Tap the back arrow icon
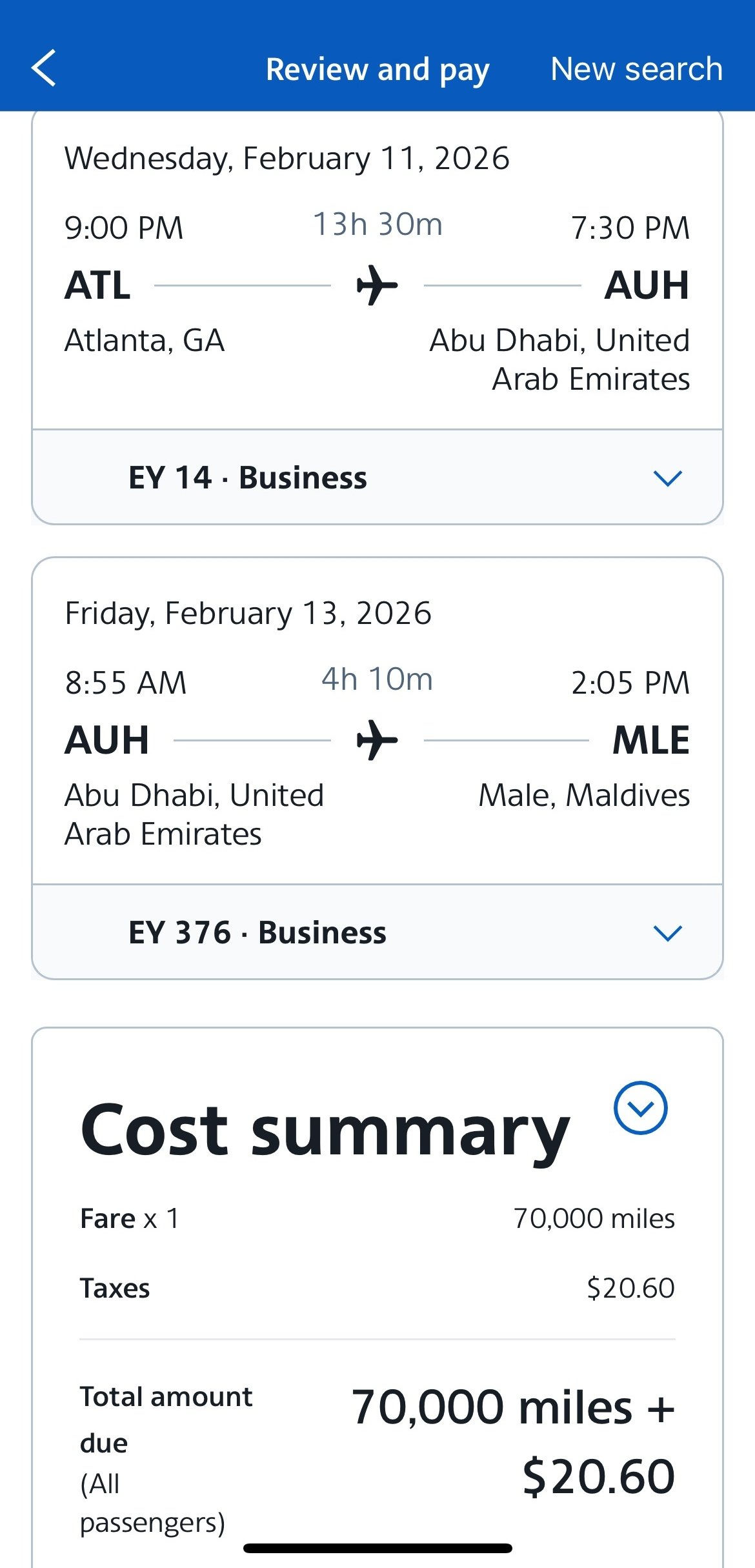Viewport: 755px width, 1568px height. coord(44,68)
